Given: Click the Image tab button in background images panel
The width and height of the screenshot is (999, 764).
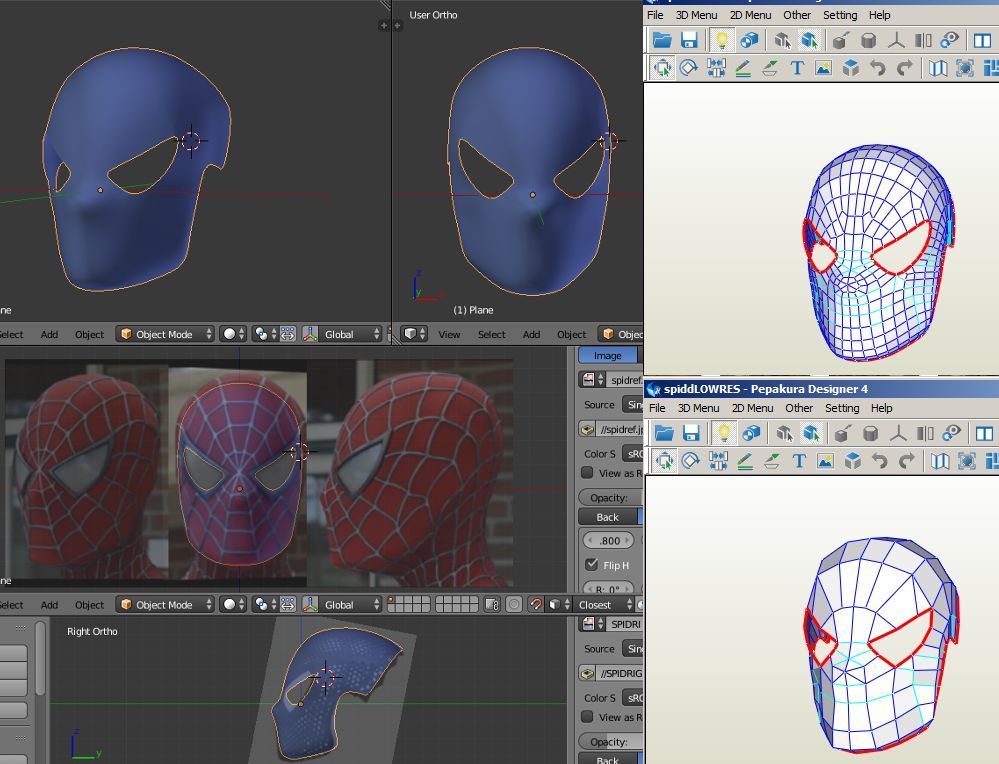Looking at the screenshot, I should coord(607,356).
